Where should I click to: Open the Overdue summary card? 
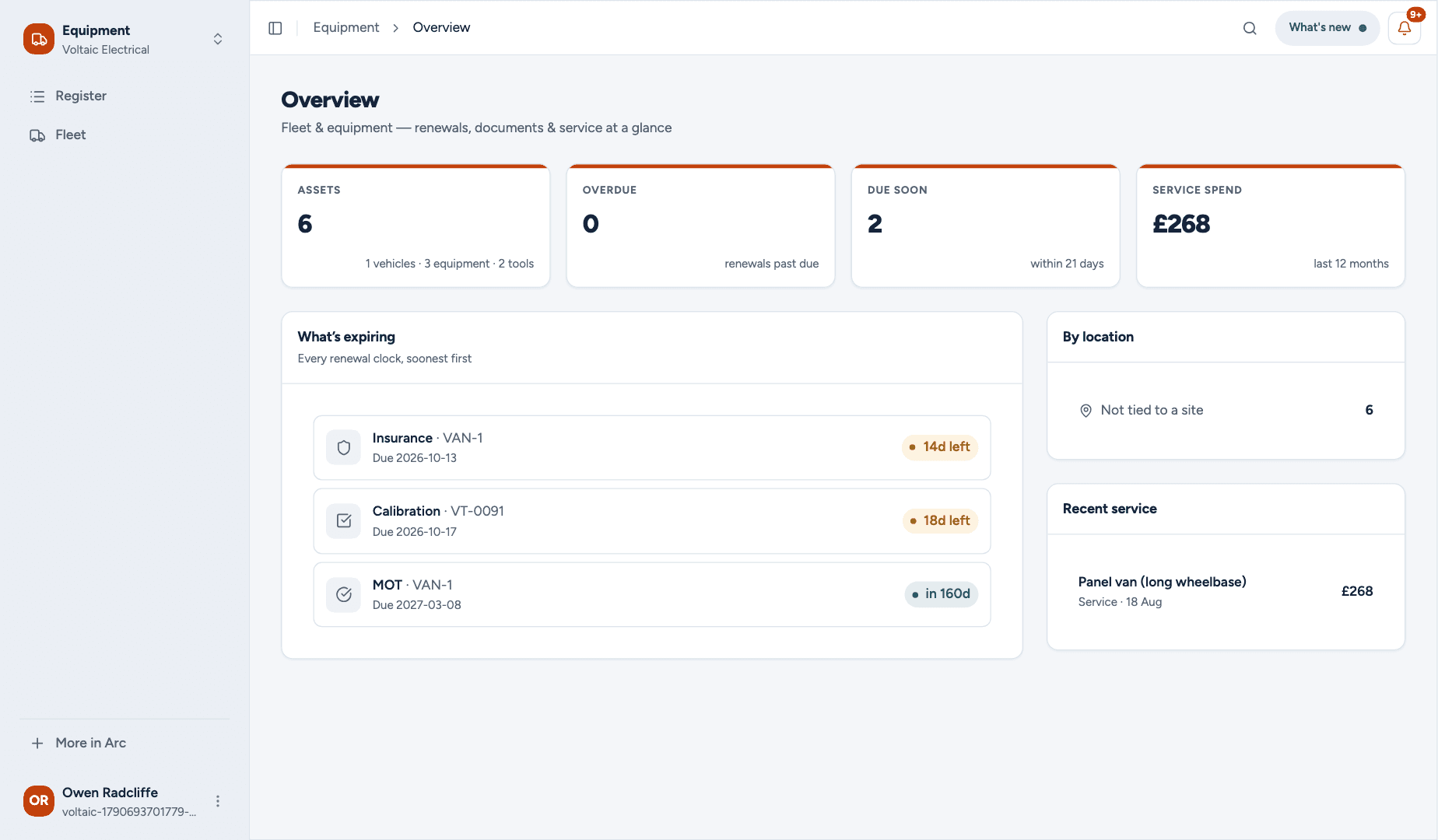tap(700, 226)
